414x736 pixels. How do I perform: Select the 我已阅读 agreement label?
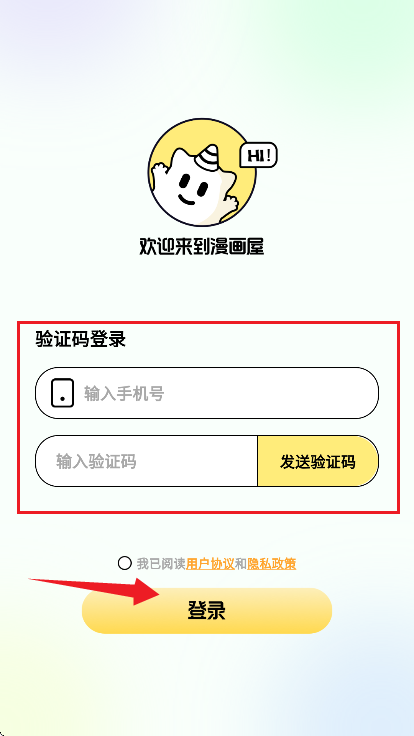point(161,563)
